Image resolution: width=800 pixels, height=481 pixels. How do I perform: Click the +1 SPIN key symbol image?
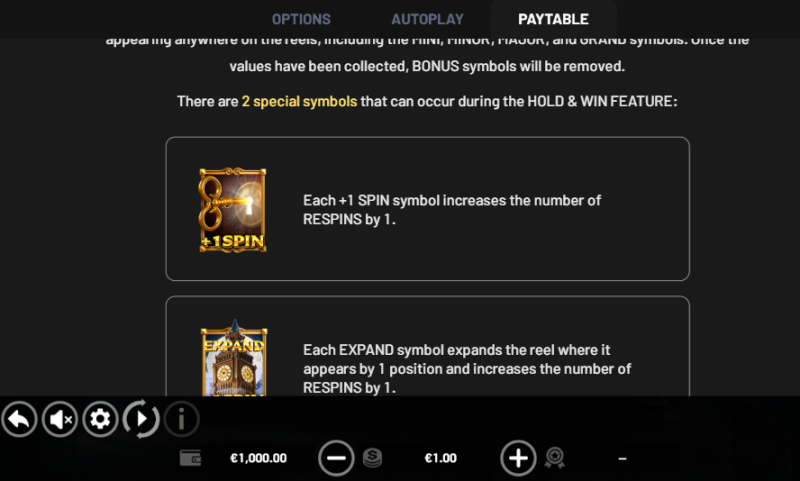tap(233, 210)
